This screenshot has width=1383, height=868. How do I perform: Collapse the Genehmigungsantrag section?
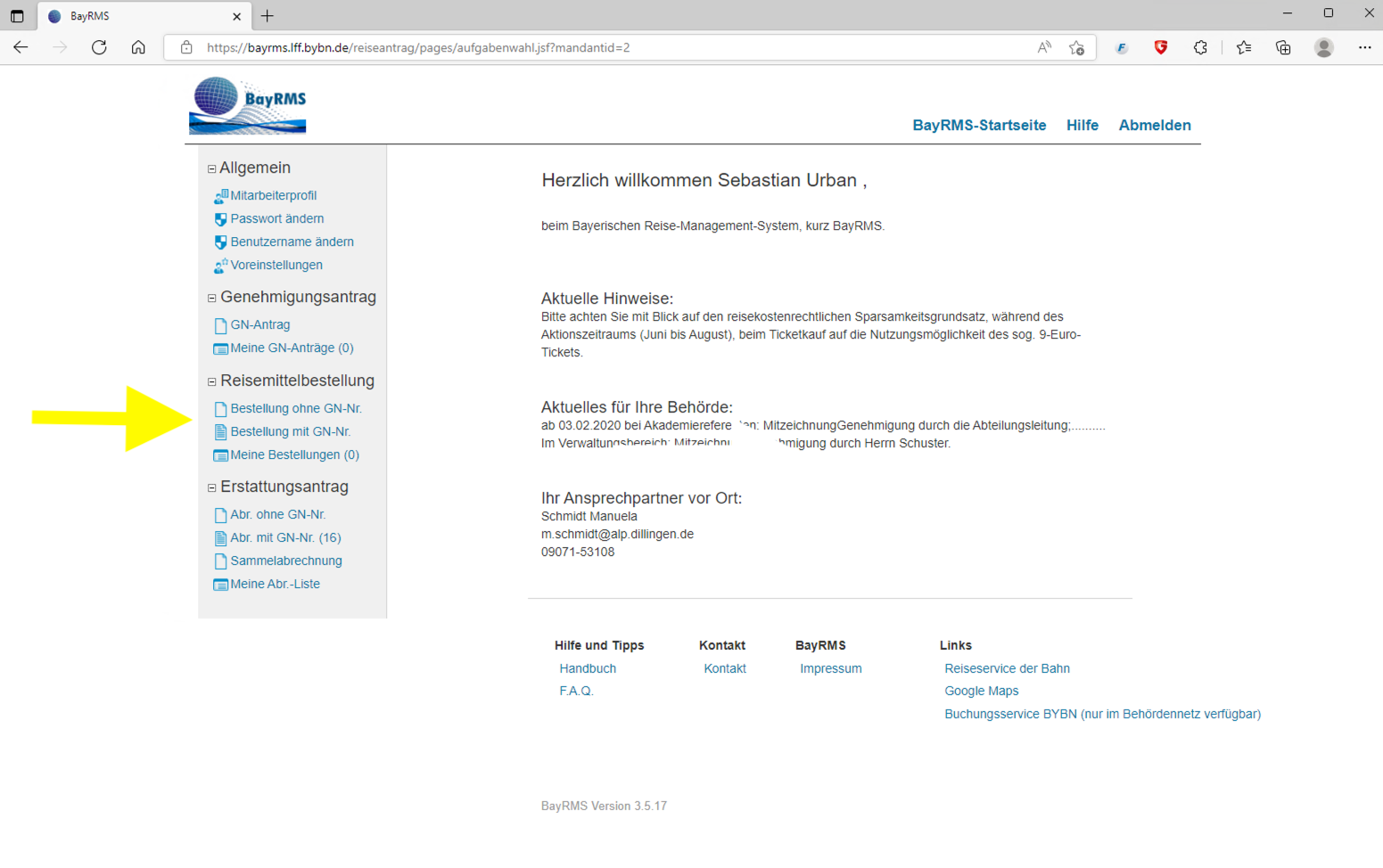point(212,299)
